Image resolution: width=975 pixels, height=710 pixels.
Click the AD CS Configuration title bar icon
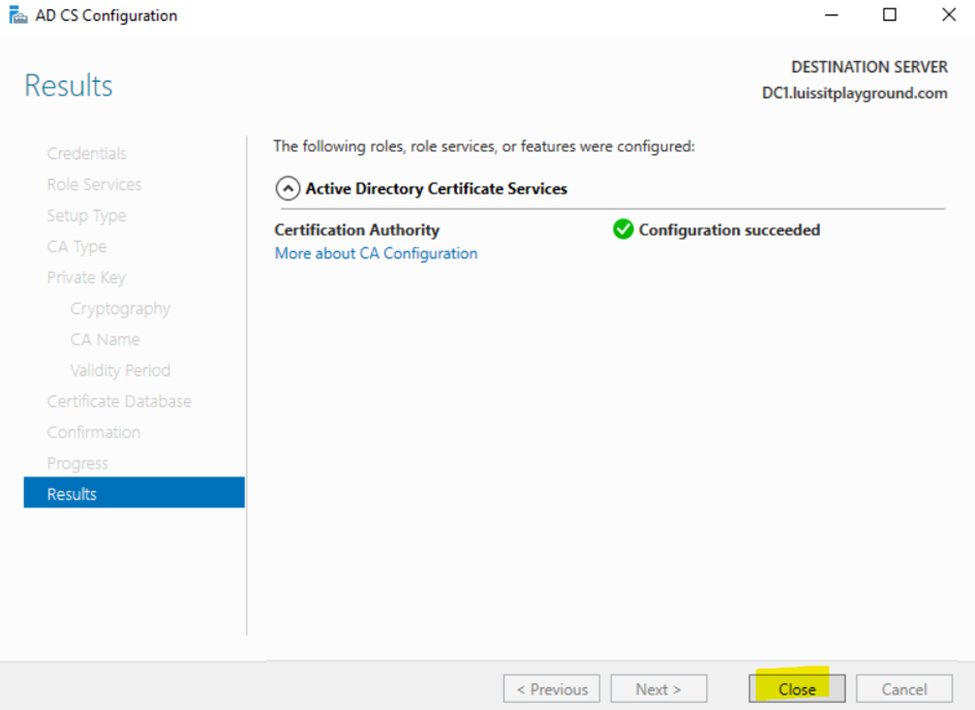coord(18,15)
